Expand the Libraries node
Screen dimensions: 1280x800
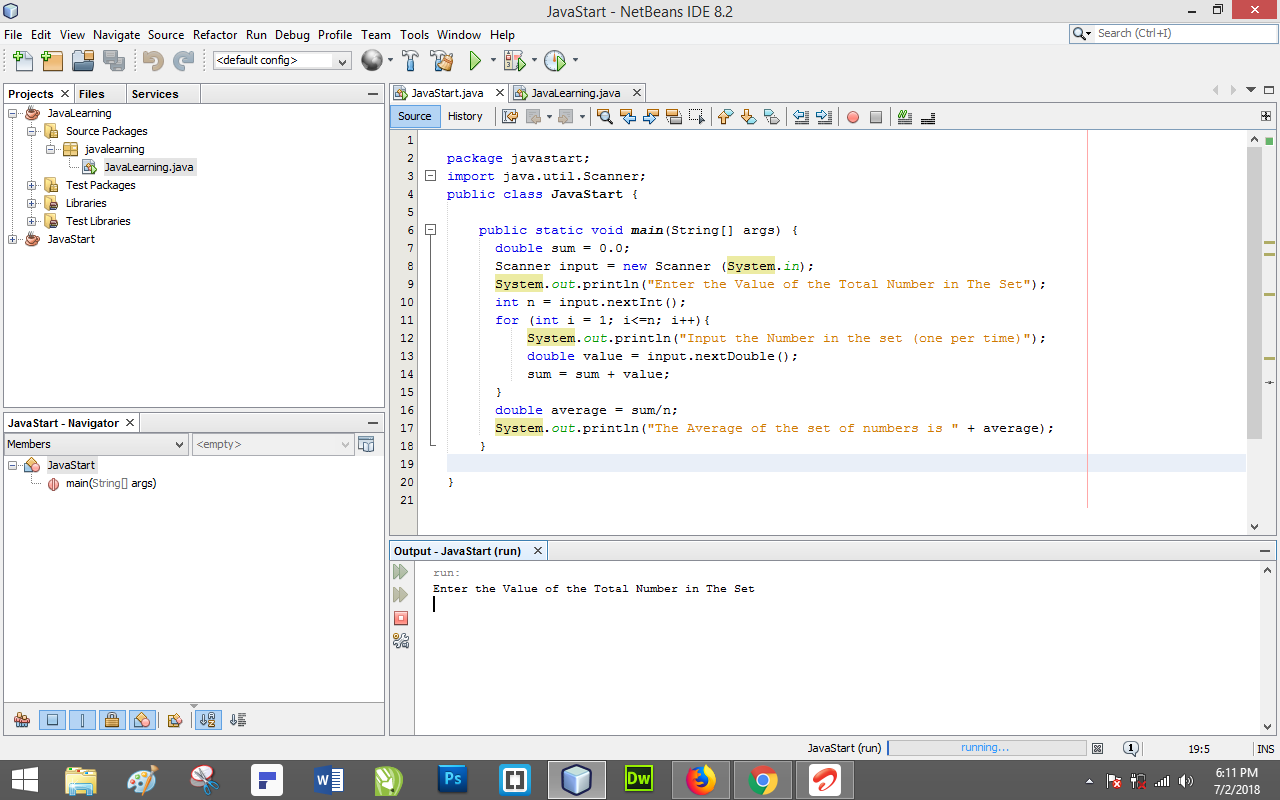coord(32,203)
